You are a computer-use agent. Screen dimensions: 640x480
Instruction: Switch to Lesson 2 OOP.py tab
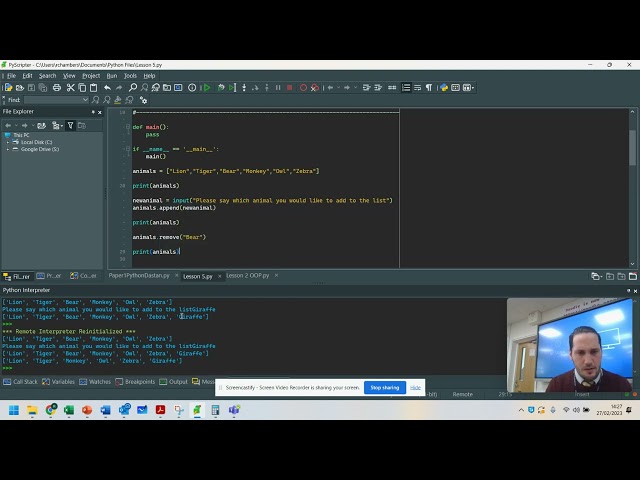[x=248, y=276]
